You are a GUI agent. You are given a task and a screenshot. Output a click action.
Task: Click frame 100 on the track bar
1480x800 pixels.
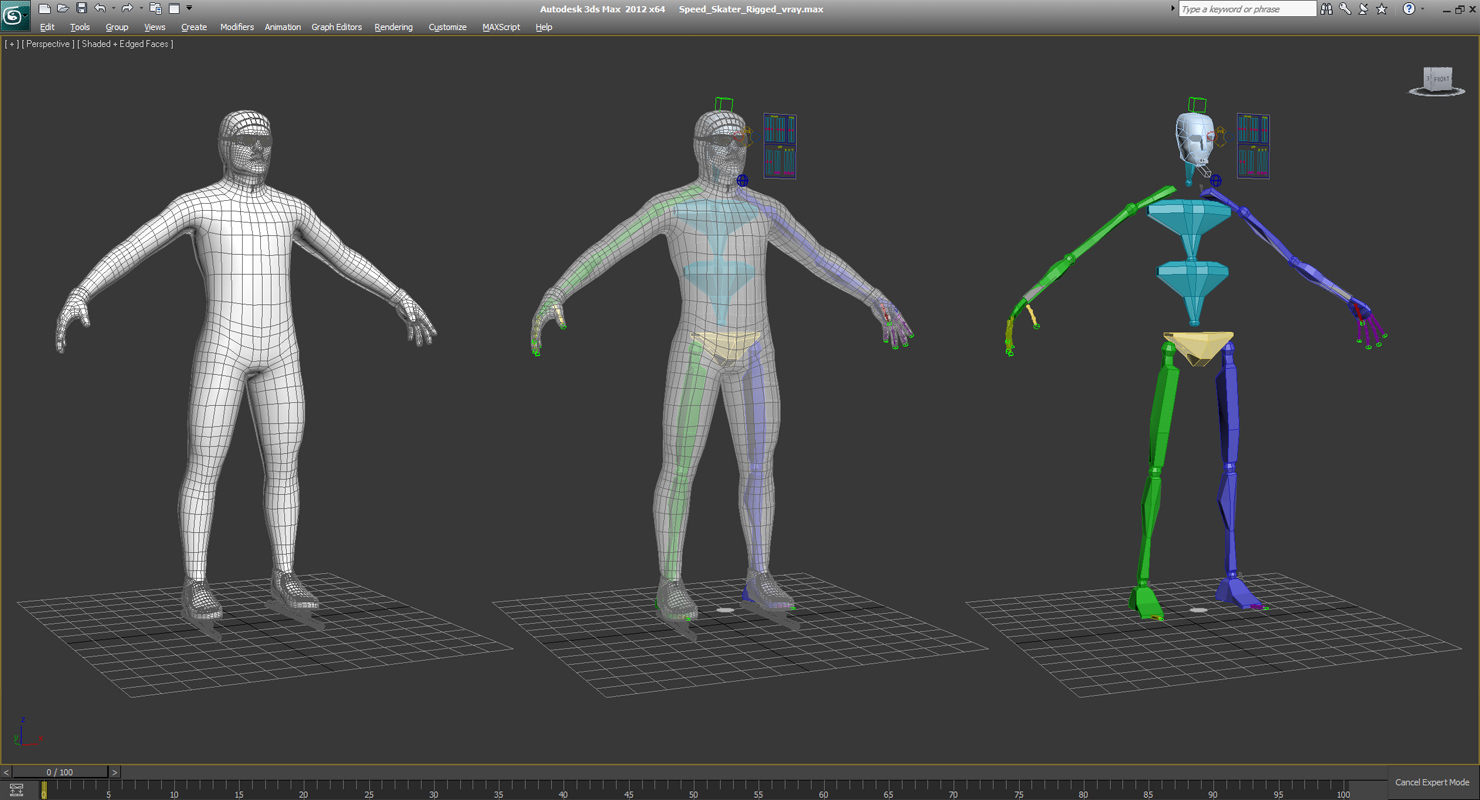point(1343,790)
